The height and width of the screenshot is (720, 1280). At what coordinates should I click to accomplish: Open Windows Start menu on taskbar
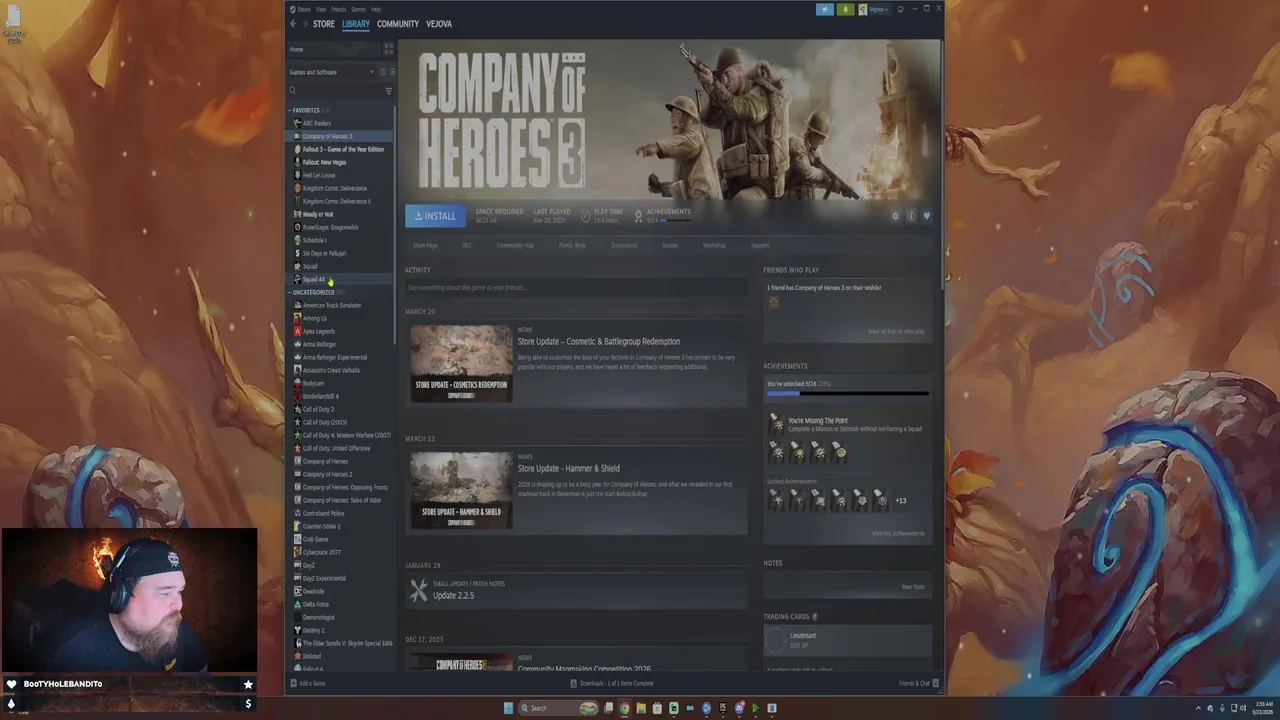[508, 708]
